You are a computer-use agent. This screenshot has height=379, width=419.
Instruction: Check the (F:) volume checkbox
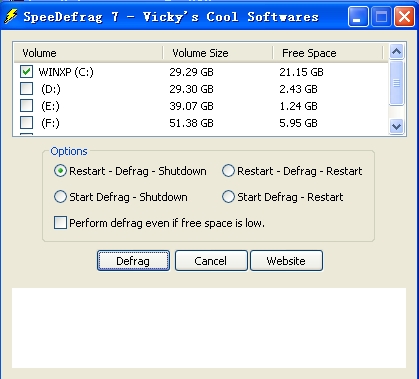tap(26, 123)
